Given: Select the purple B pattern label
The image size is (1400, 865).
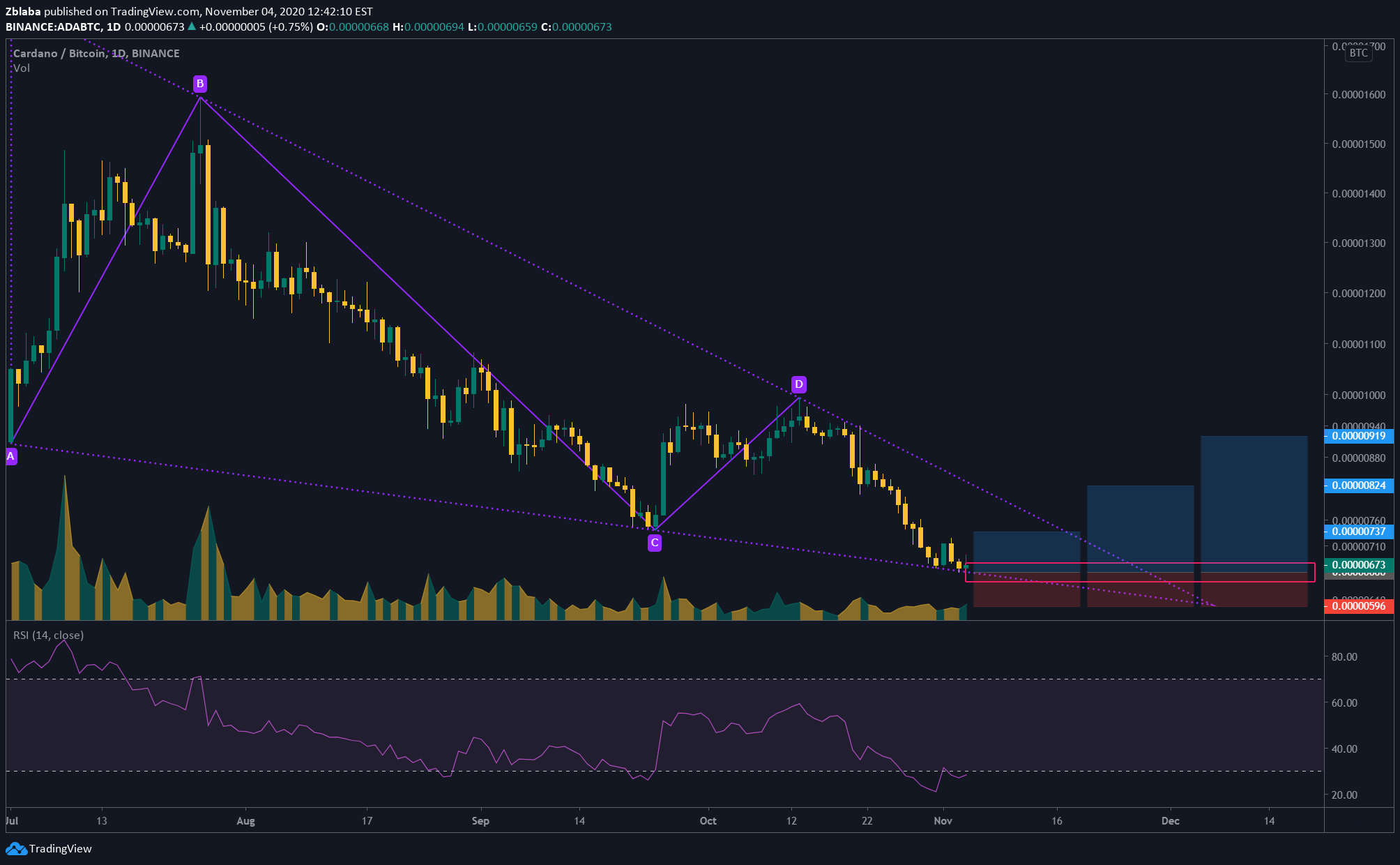Looking at the screenshot, I should click(200, 84).
